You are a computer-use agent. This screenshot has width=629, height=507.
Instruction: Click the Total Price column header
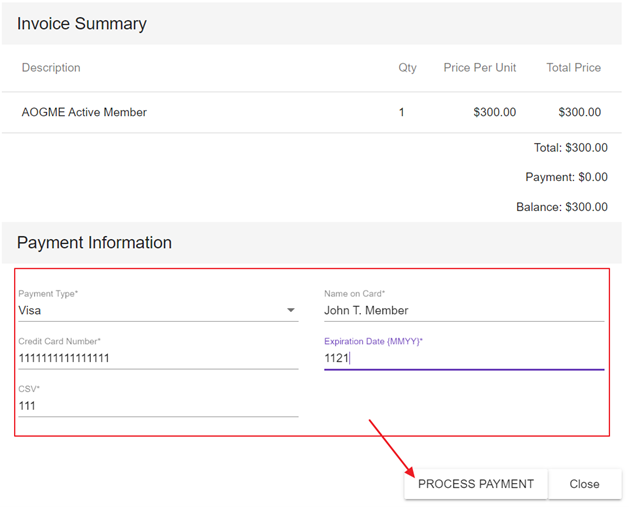click(x=574, y=67)
